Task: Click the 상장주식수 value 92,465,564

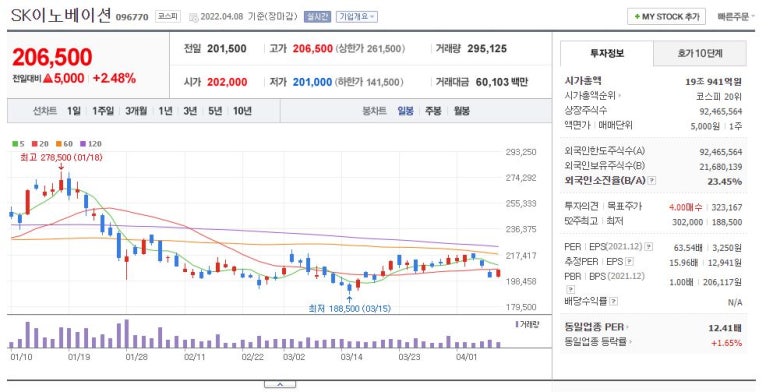Action: tap(720, 111)
